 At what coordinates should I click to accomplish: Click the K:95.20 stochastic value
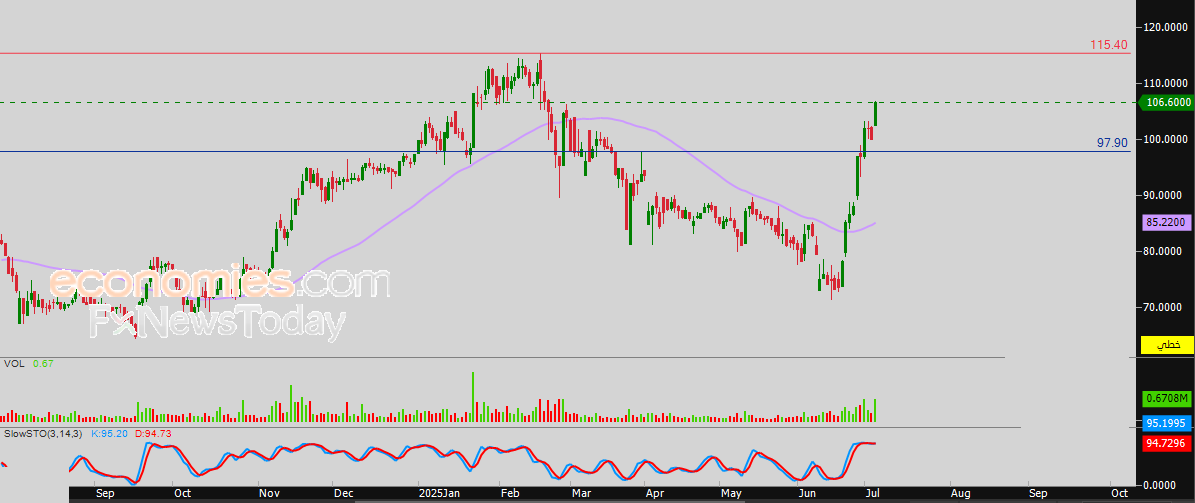(109, 433)
